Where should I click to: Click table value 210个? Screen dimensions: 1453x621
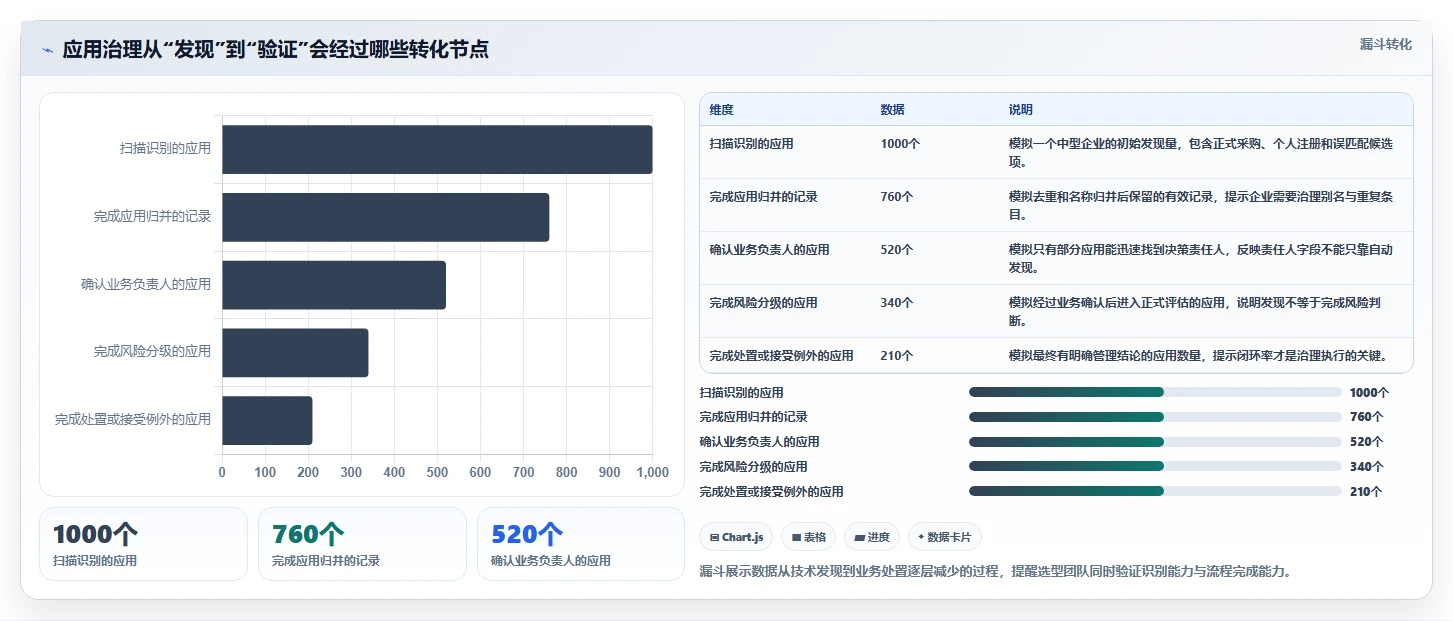[x=897, y=356]
